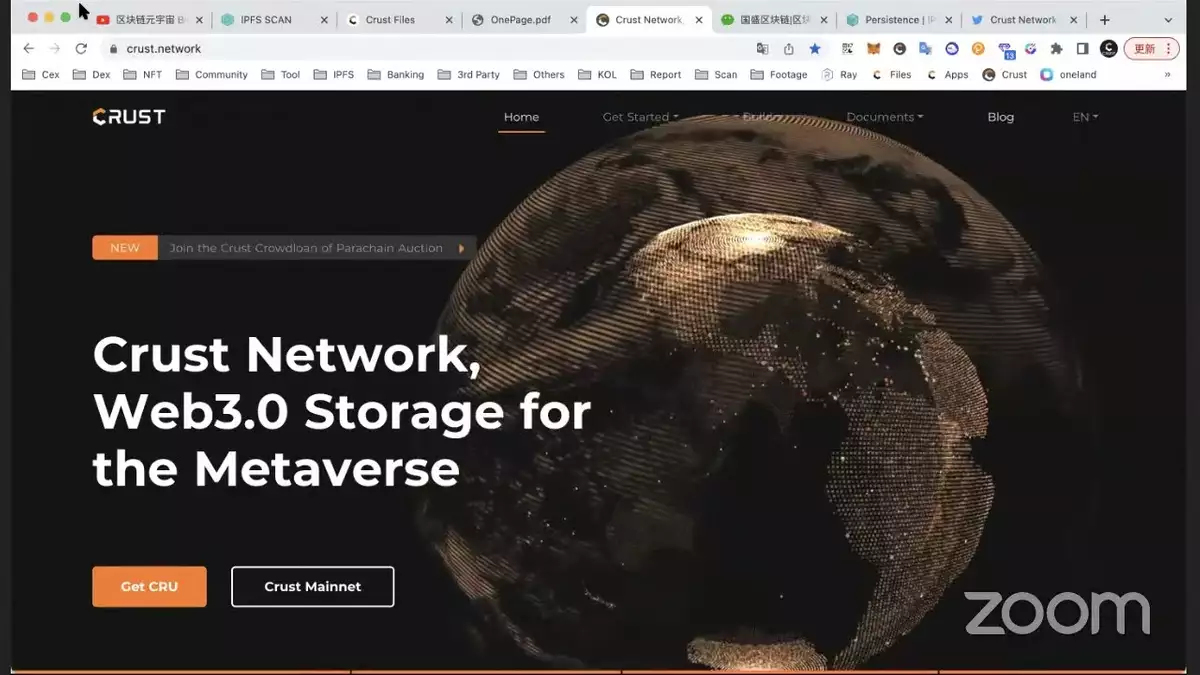This screenshot has height=675, width=1200.
Task: Open the Google Translate extension icon
Action: point(926,48)
